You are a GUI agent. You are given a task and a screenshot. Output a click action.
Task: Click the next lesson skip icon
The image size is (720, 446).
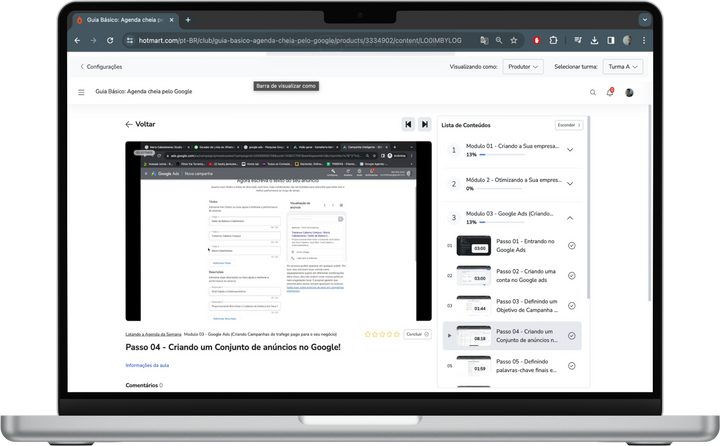point(425,124)
